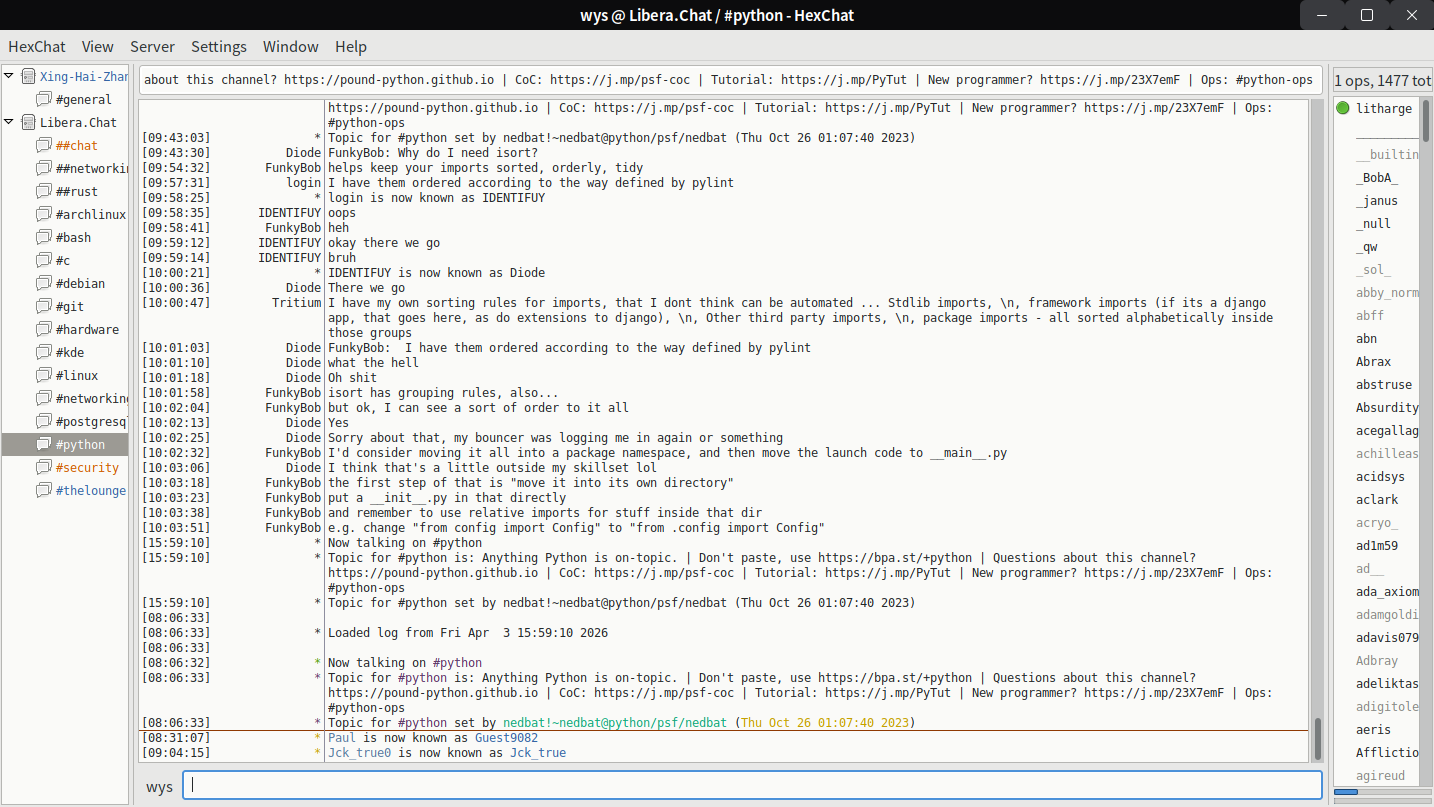Click the ##rust channel icon
This screenshot has height=807, width=1434.
(x=43, y=192)
